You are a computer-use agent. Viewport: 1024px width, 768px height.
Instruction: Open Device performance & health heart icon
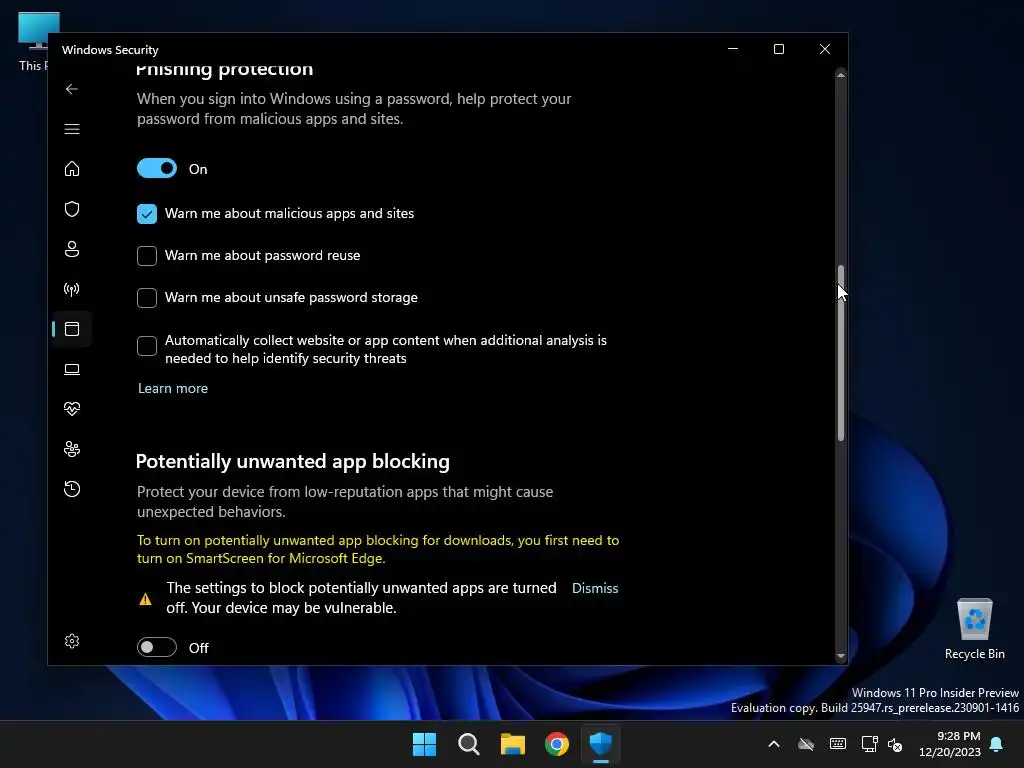(x=72, y=409)
